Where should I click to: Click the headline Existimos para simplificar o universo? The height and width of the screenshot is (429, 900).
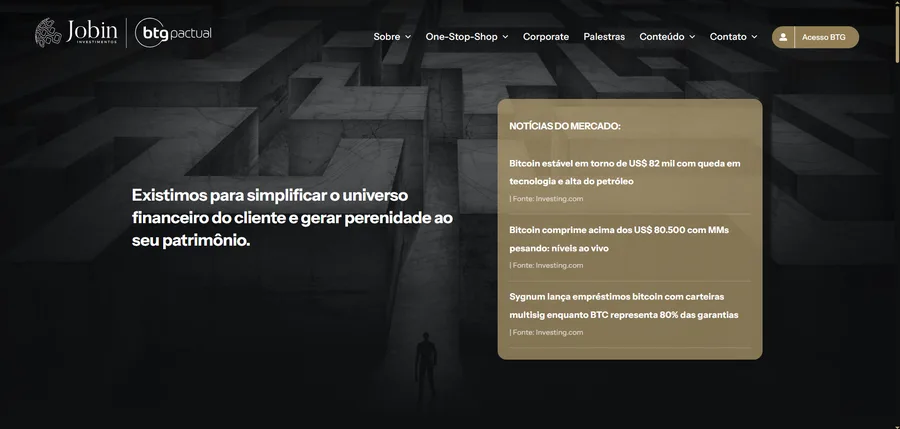click(x=292, y=218)
